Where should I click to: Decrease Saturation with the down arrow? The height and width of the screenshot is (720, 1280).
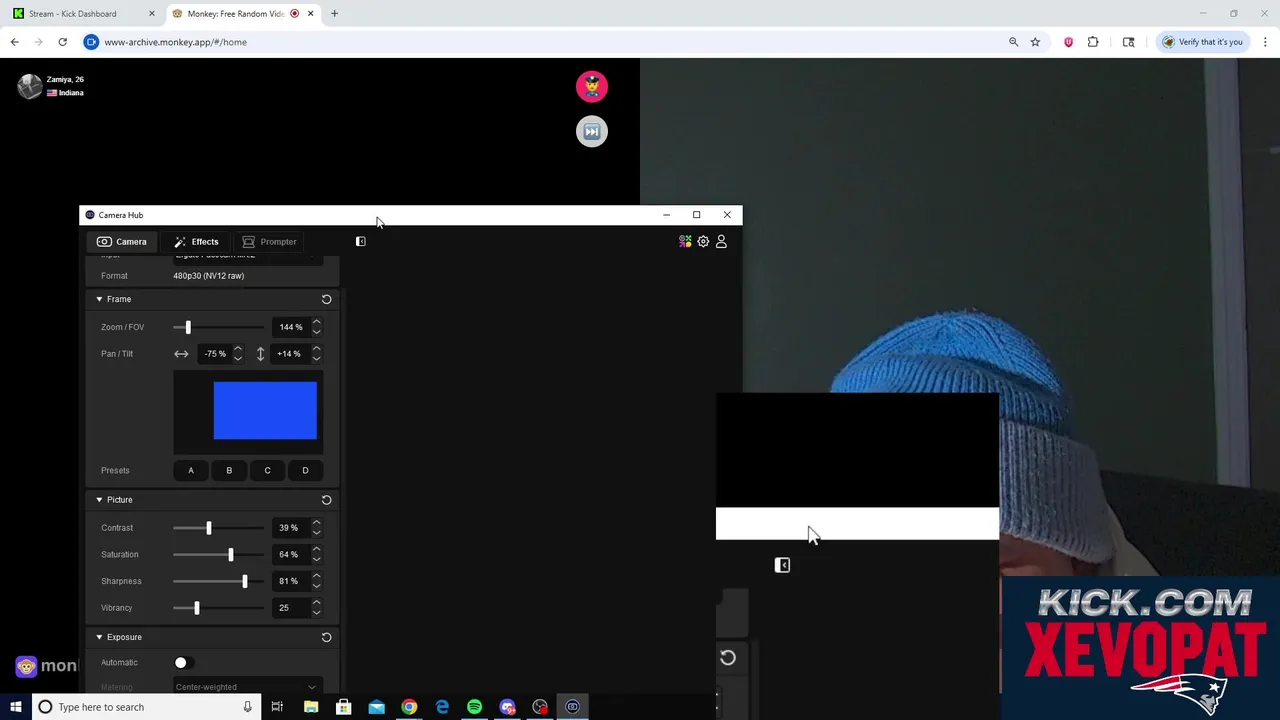316,559
